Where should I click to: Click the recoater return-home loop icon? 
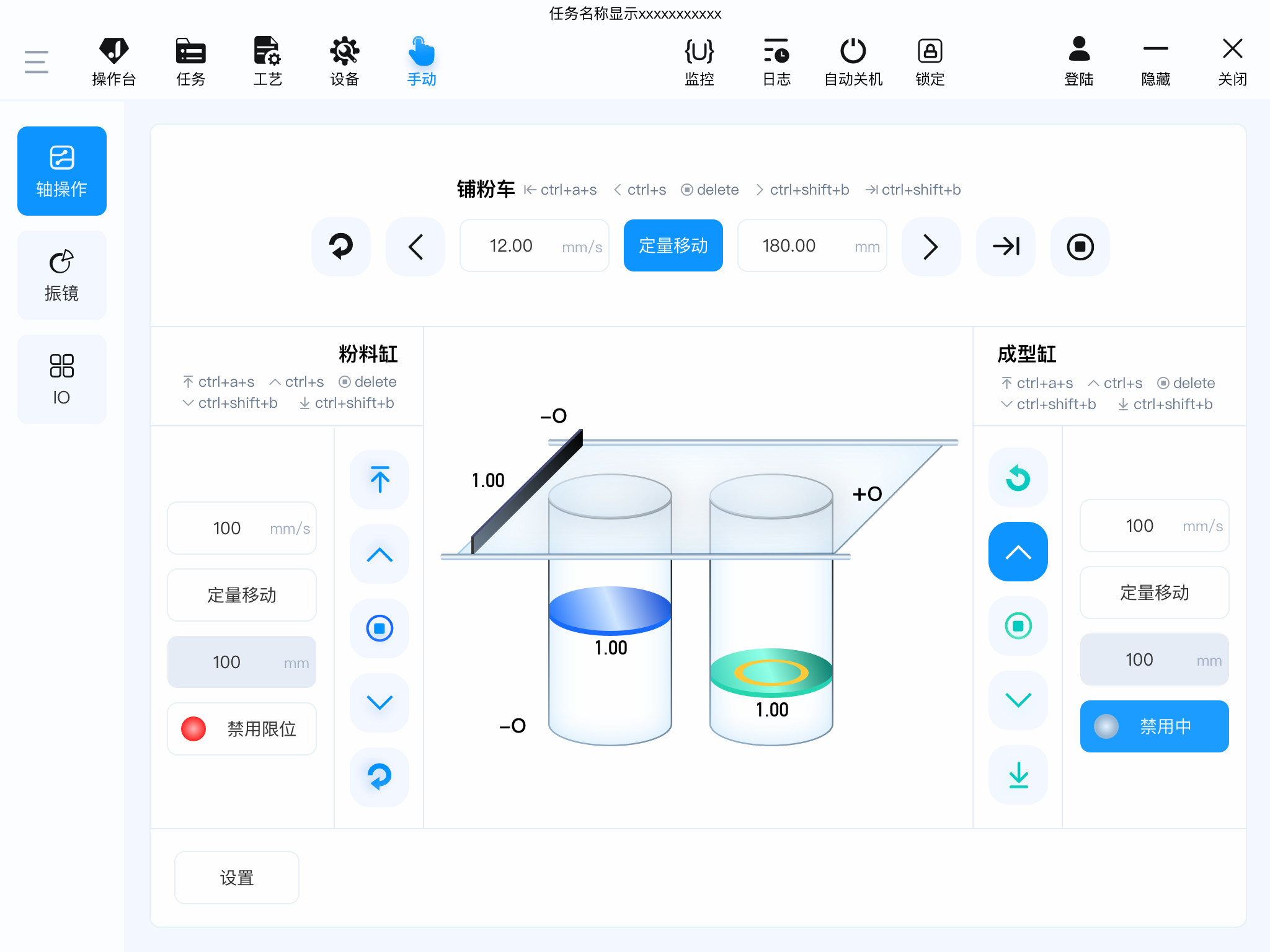[x=341, y=247]
